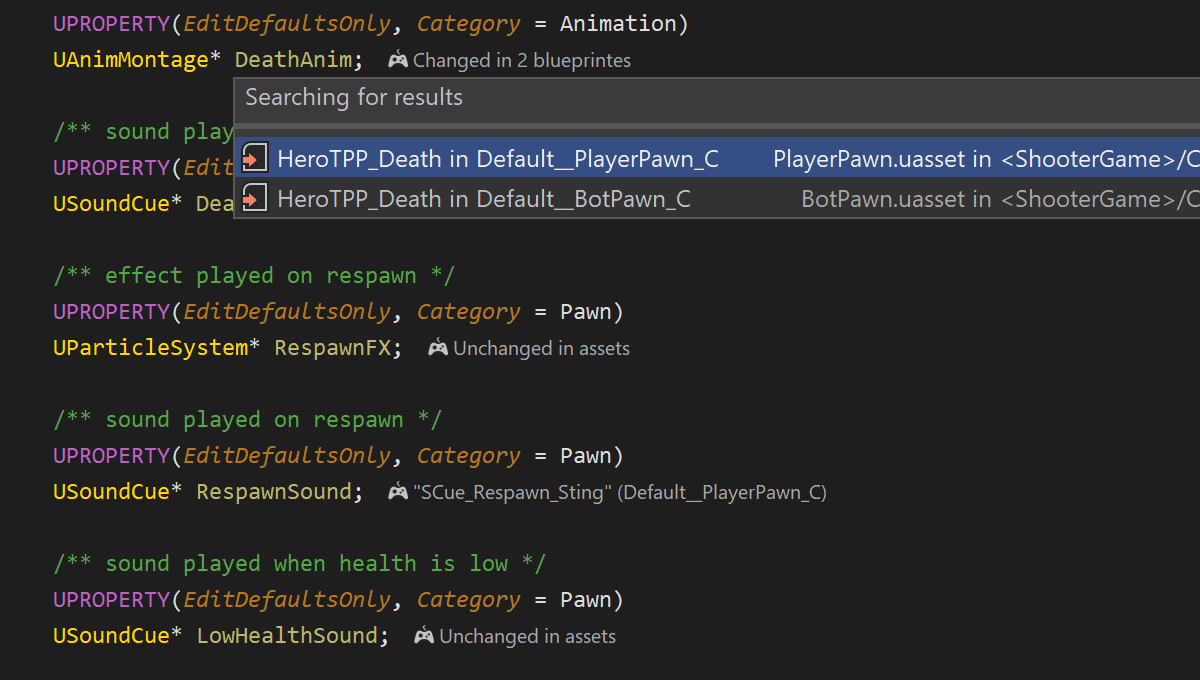Click the gamepad icon beside "Changed in 2 blueprintes" annotation
This screenshot has height=680, width=1200.
coord(397,60)
